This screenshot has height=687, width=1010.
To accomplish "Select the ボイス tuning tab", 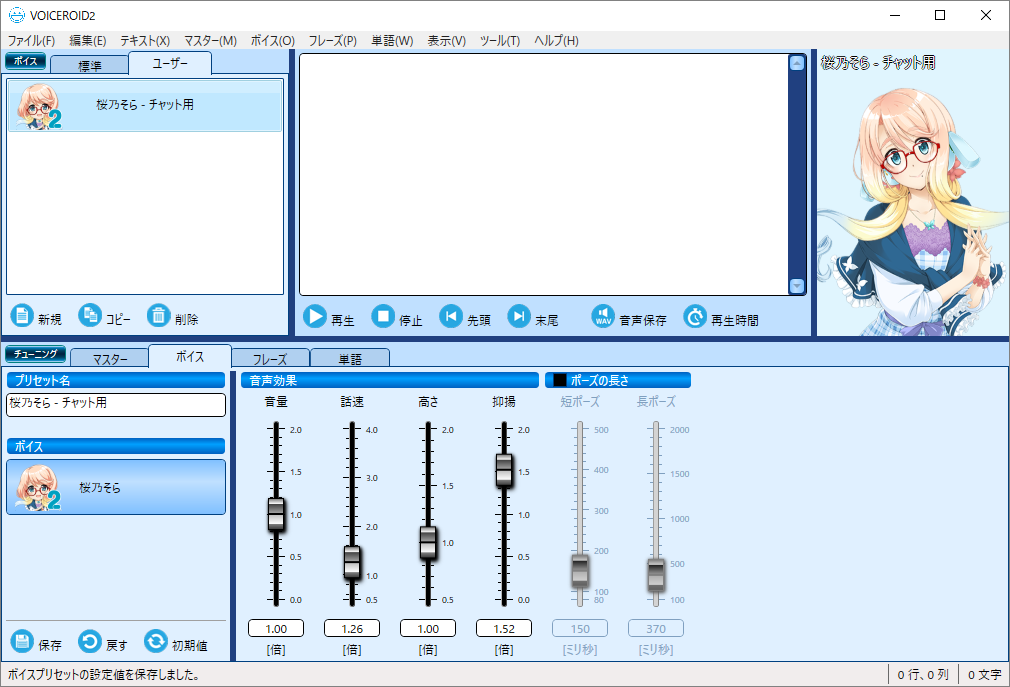I will pyautogui.click(x=190, y=356).
